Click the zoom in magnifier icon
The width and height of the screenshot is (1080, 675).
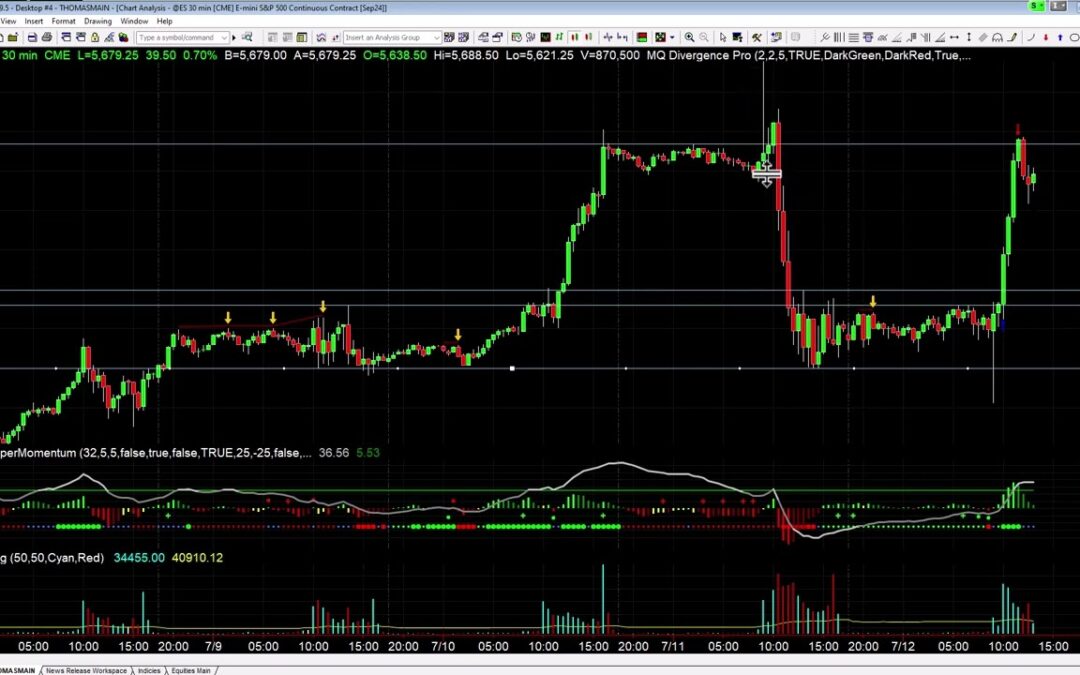click(689, 37)
